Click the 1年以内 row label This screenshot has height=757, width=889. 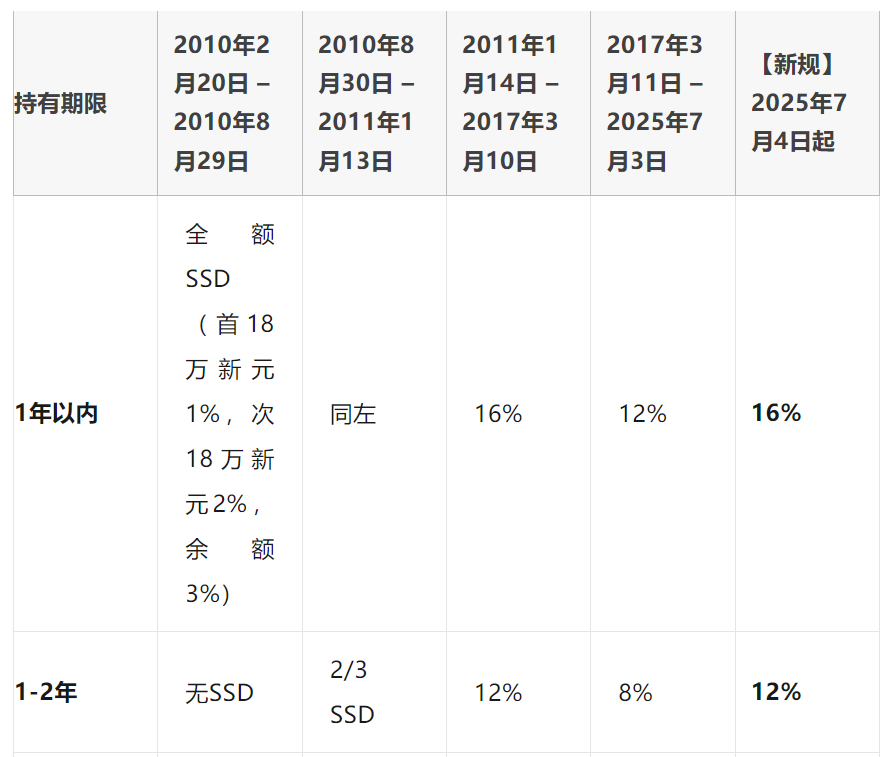[56, 413]
